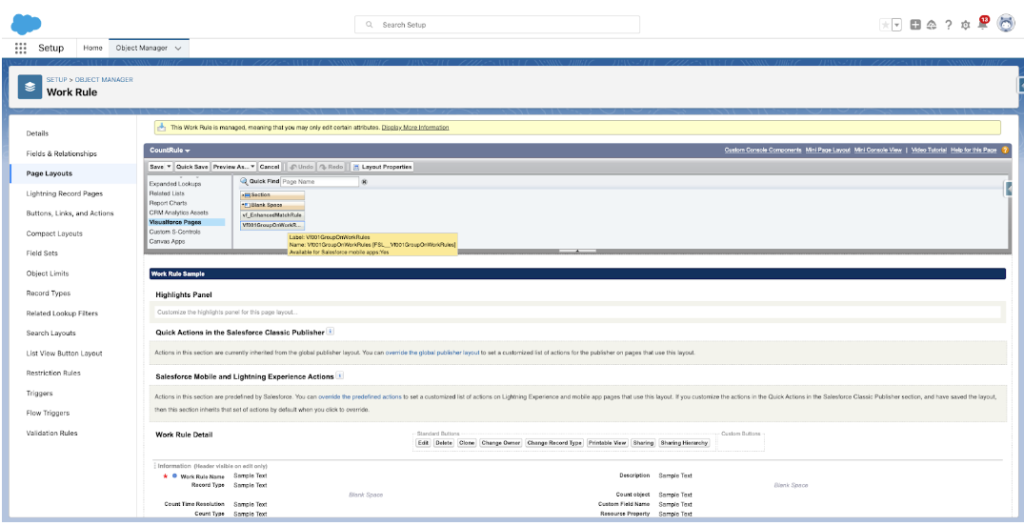Image resolution: width=1024 pixels, height=526 pixels.
Task: Open the Mini Page Layout link
Action: point(828,150)
